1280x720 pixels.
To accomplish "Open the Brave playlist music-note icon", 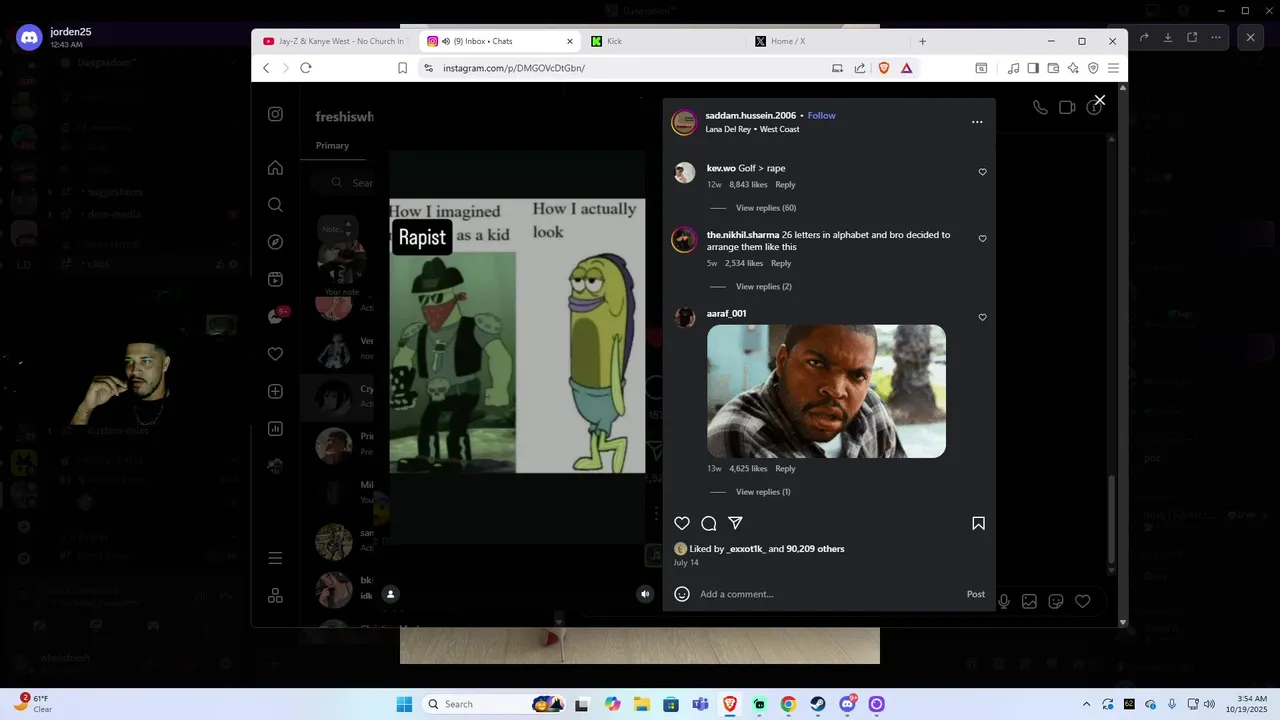I will [1013, 68].
